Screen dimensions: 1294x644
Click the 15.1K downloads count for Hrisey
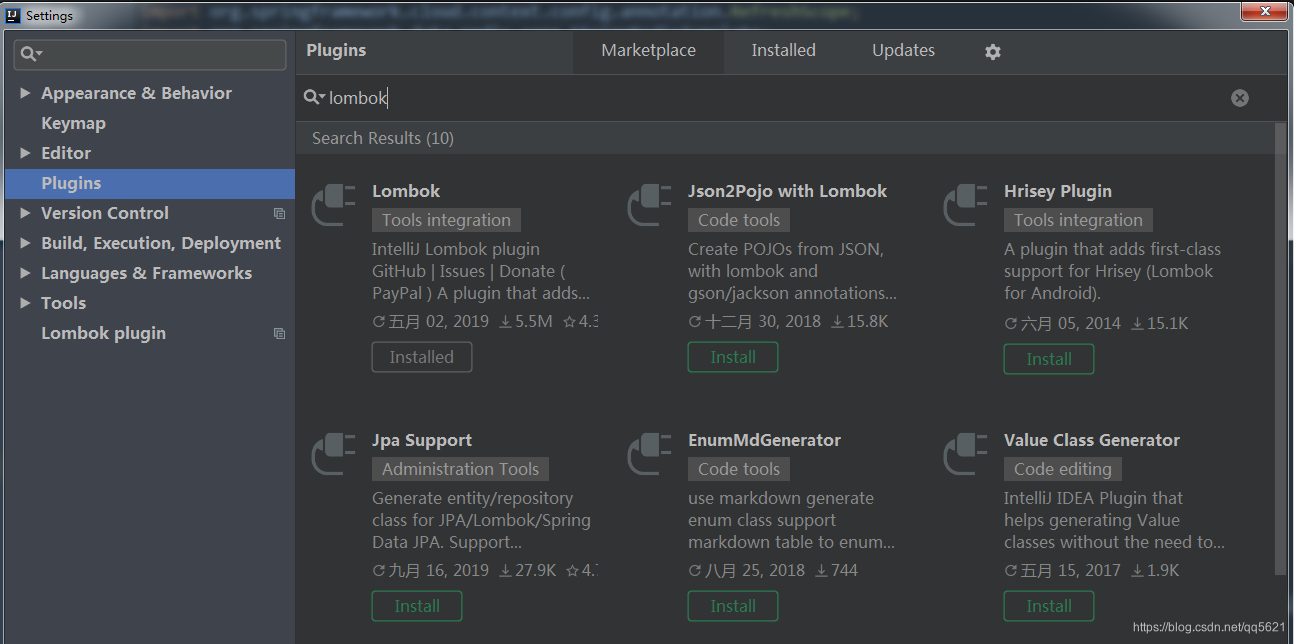[1159, 324]
